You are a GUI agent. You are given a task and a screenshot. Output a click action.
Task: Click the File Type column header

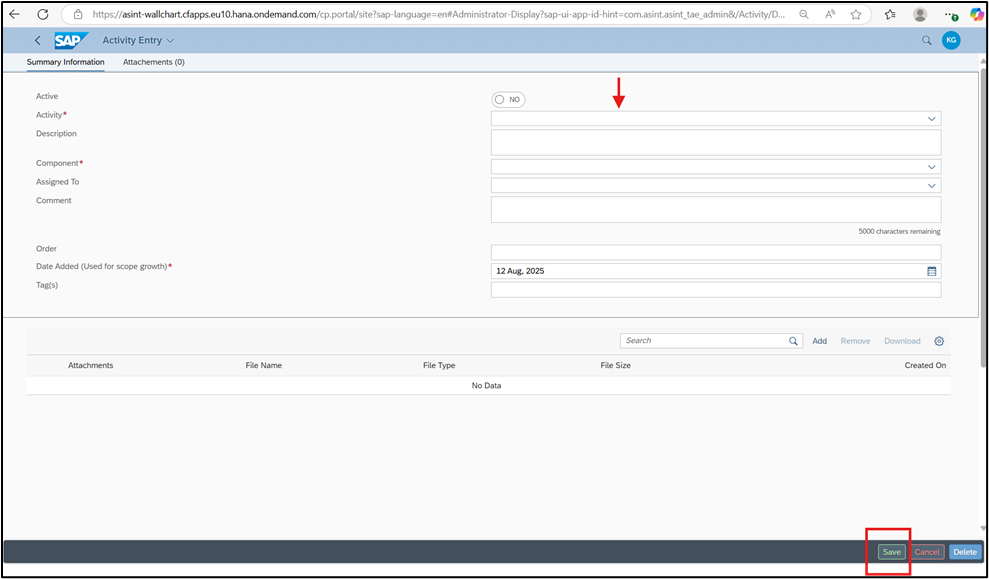[x=439, y=366]
